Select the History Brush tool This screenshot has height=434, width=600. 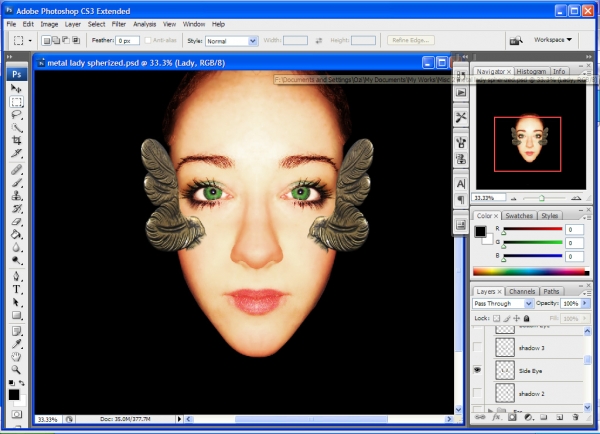(x=16, y=209)
